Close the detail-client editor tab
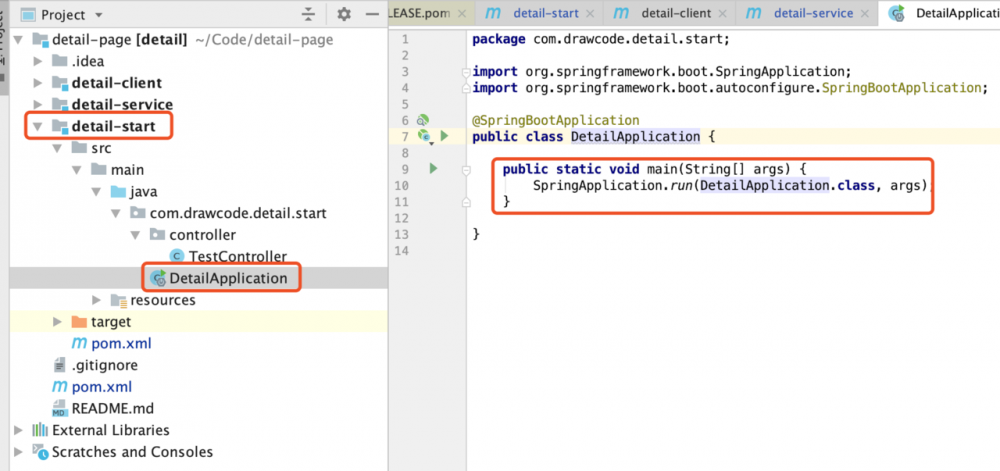 (x=722, y=13)
